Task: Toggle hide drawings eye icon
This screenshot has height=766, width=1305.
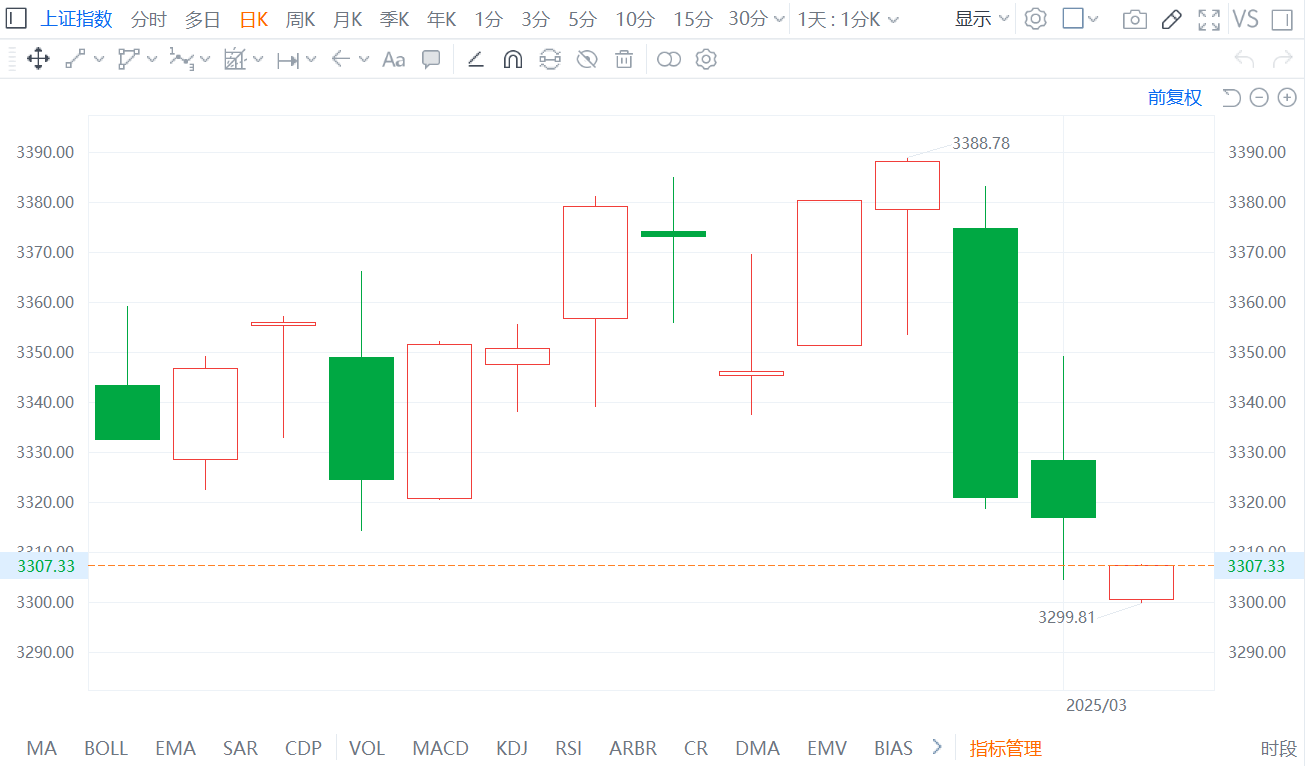Action: coord(587,60)
